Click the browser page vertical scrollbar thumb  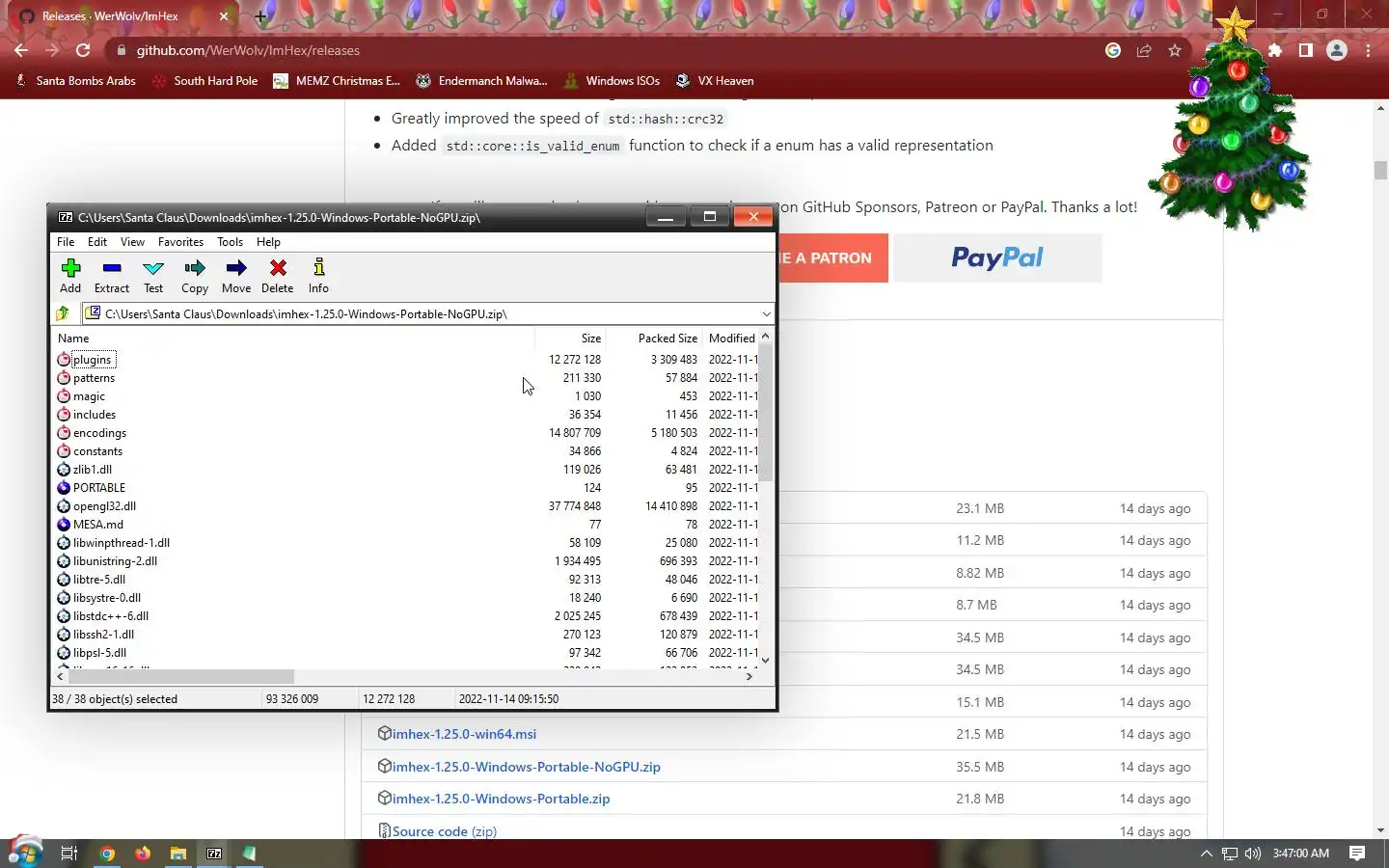pos(1380,171)
